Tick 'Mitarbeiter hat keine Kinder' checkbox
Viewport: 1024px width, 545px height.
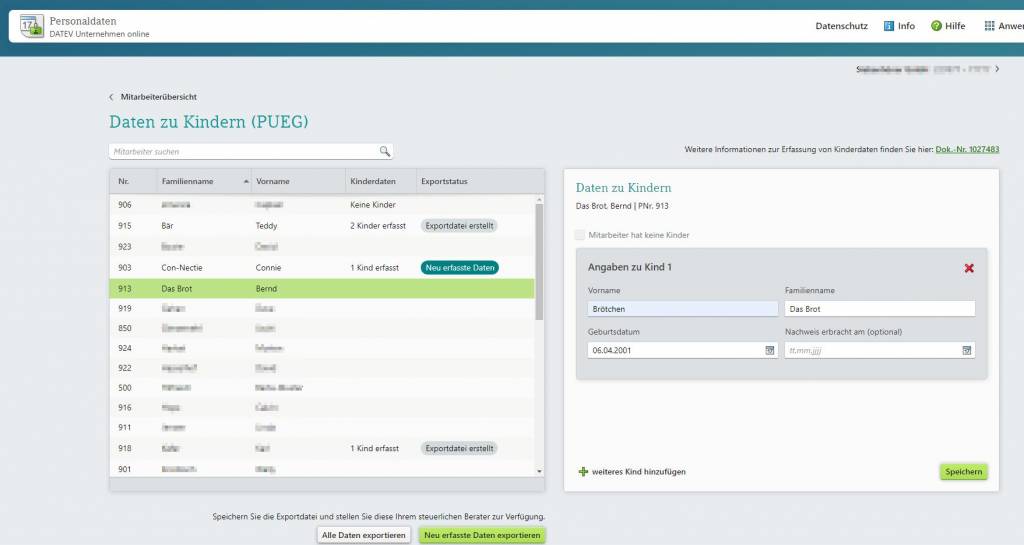(581, 235)
